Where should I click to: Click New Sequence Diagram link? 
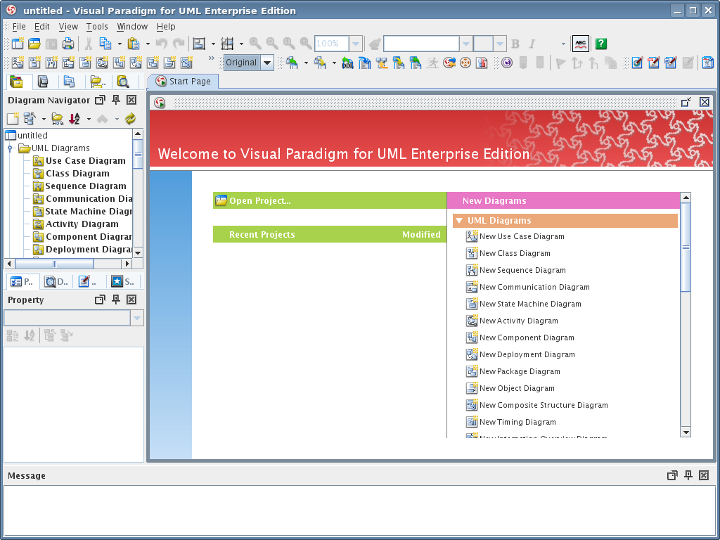pos(523,270)
